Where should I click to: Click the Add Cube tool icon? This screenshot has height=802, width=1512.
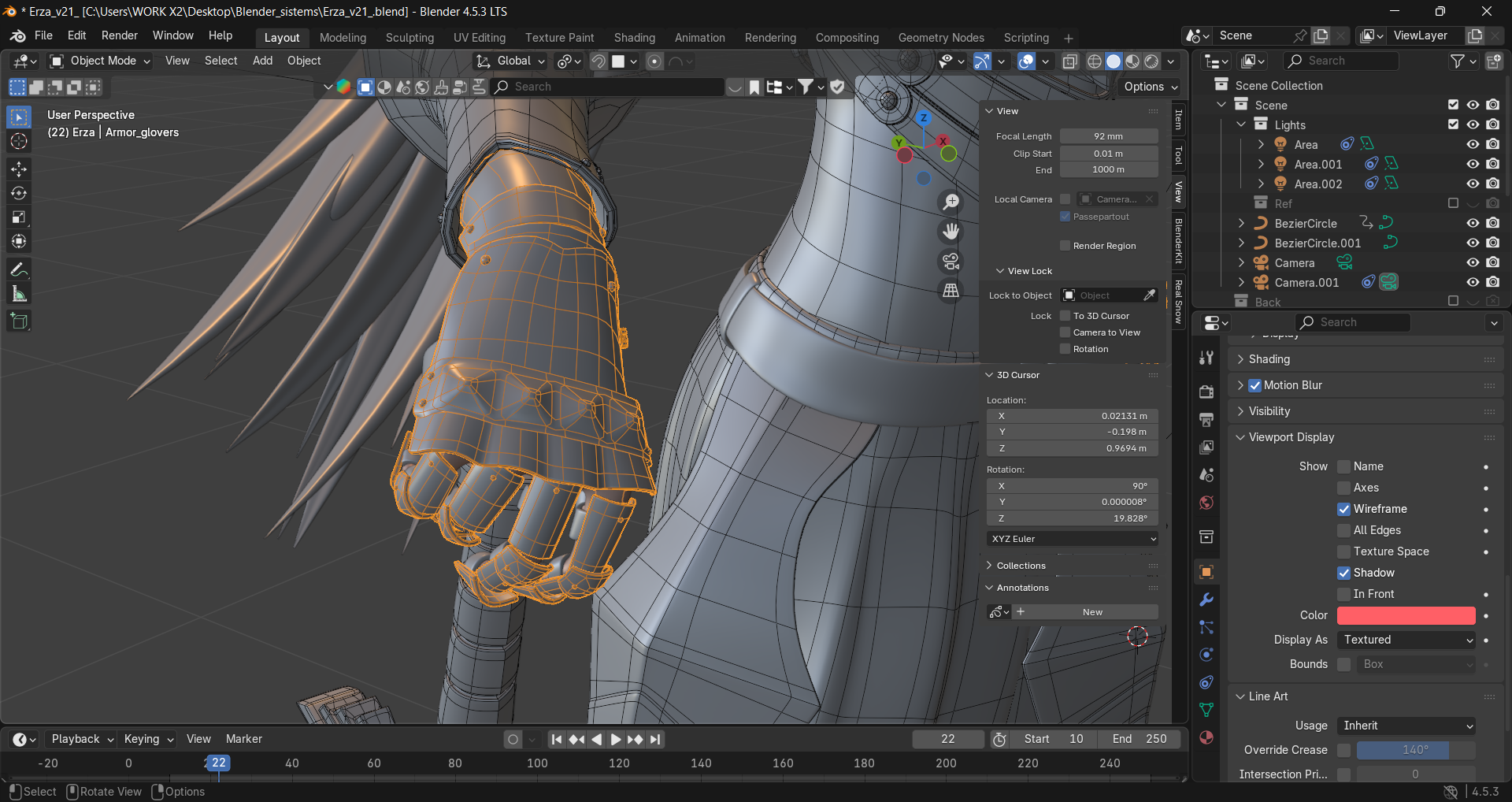click(19, 321)
